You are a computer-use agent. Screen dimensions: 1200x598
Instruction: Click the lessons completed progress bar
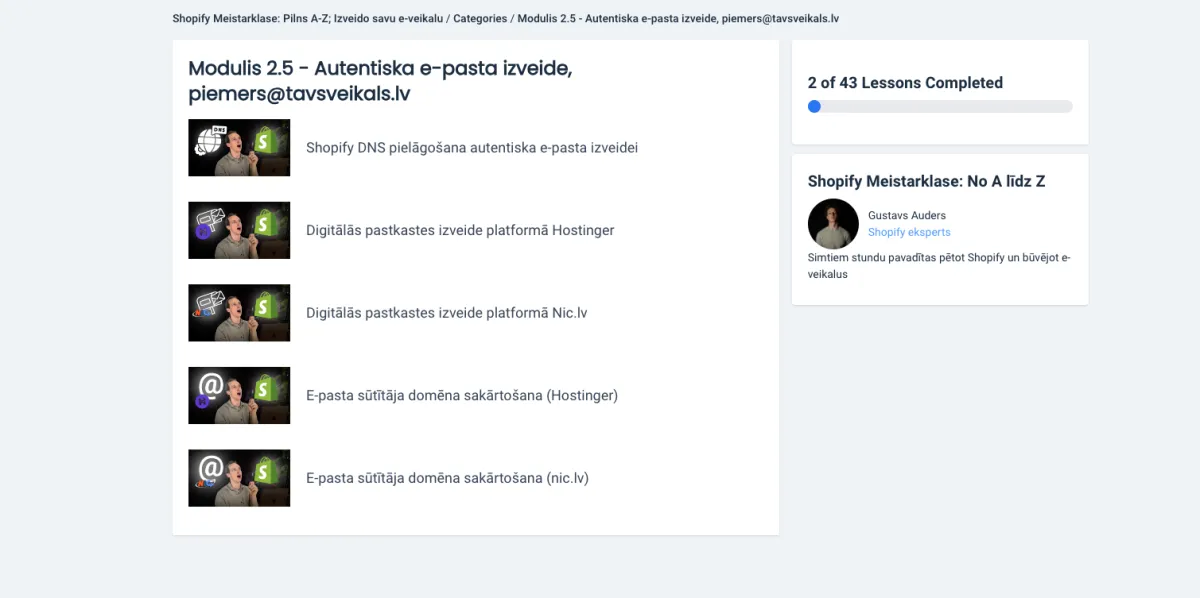click(x=940, y=106)
